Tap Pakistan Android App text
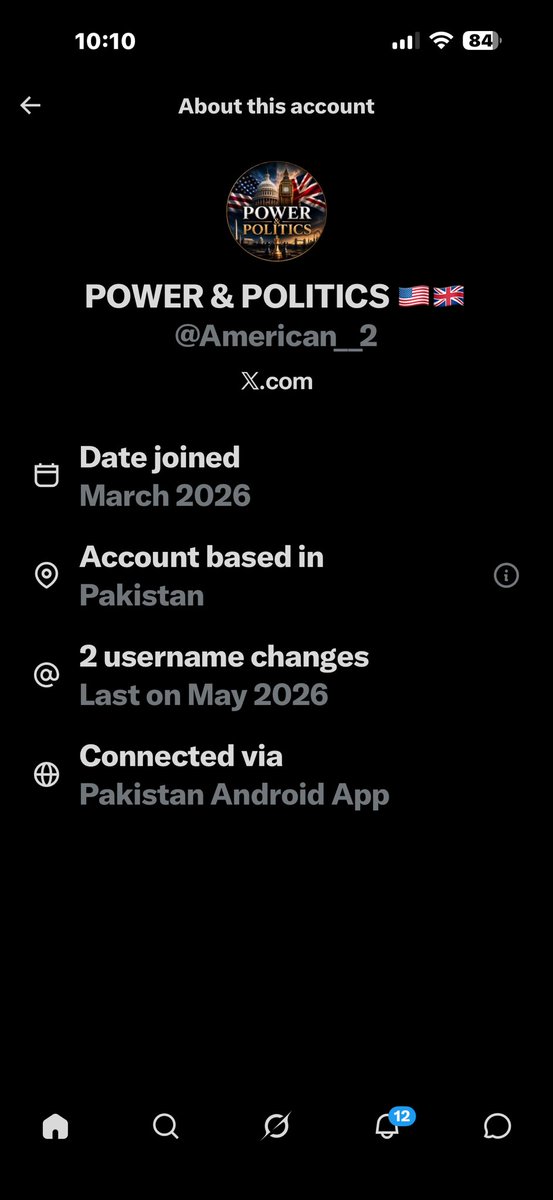553x1200 pixels. coord(234,796)
